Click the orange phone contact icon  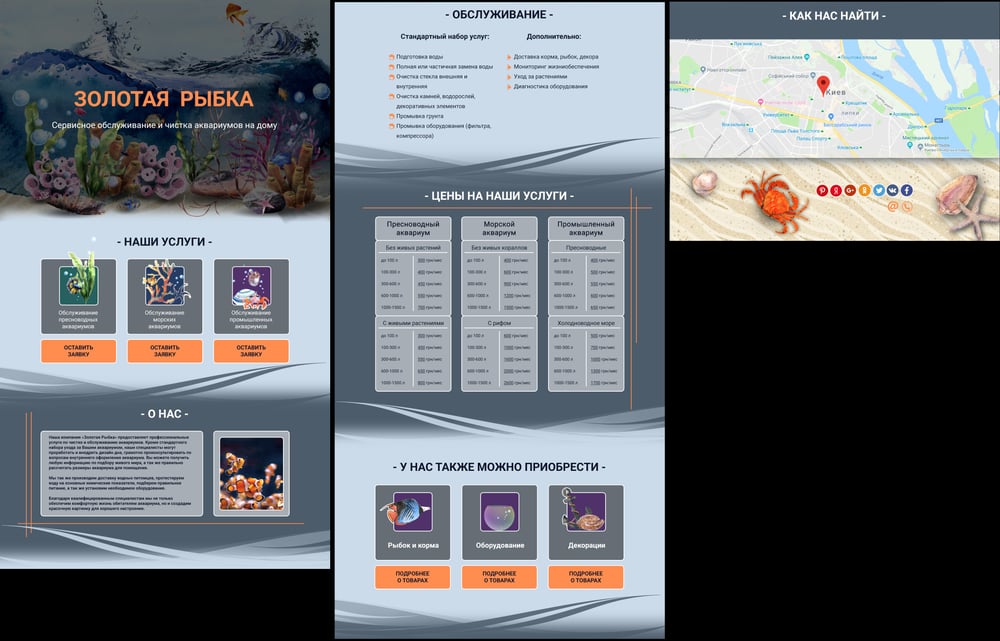tap(907, 206)
